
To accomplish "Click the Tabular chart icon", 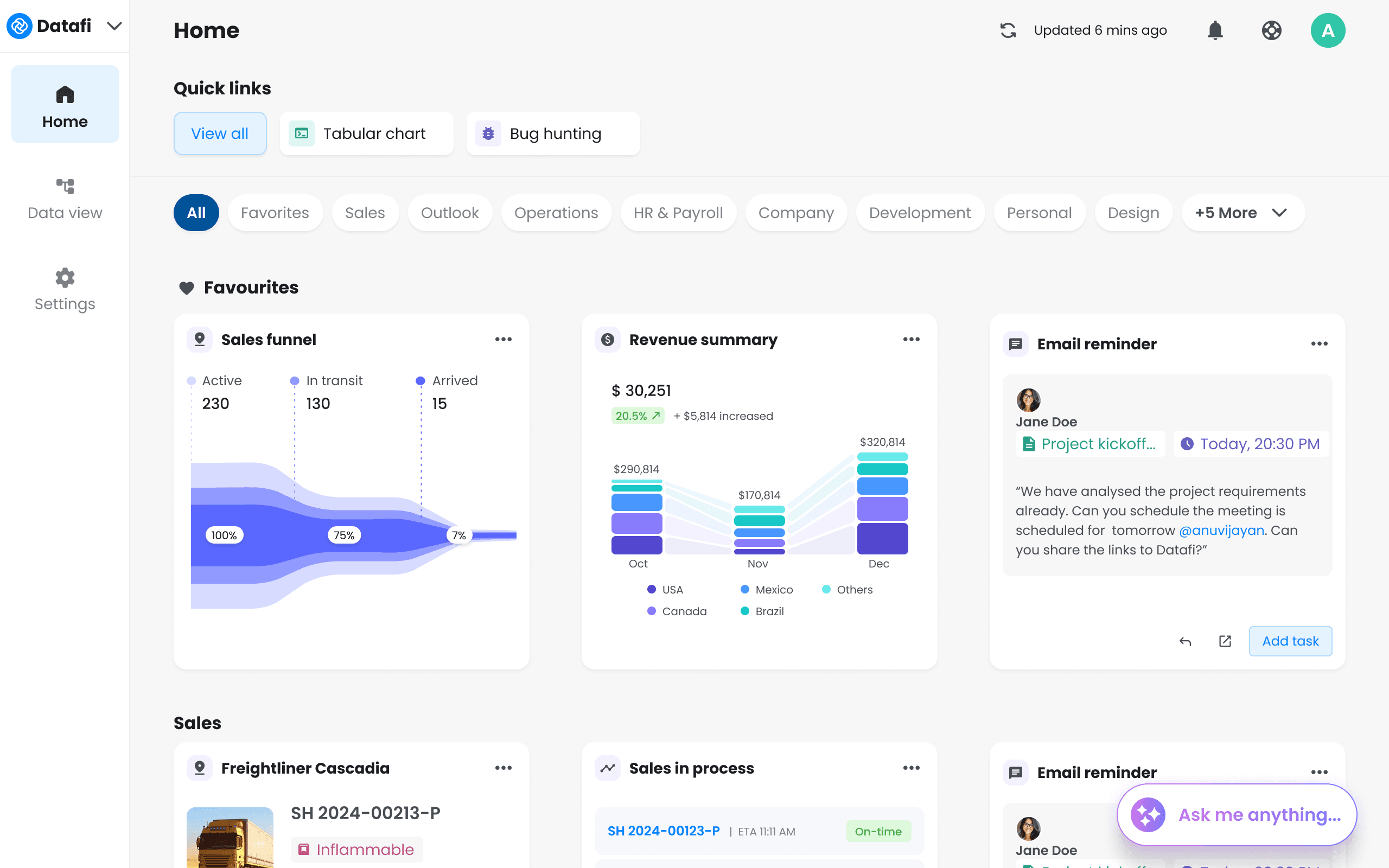I will click(301, 134).
